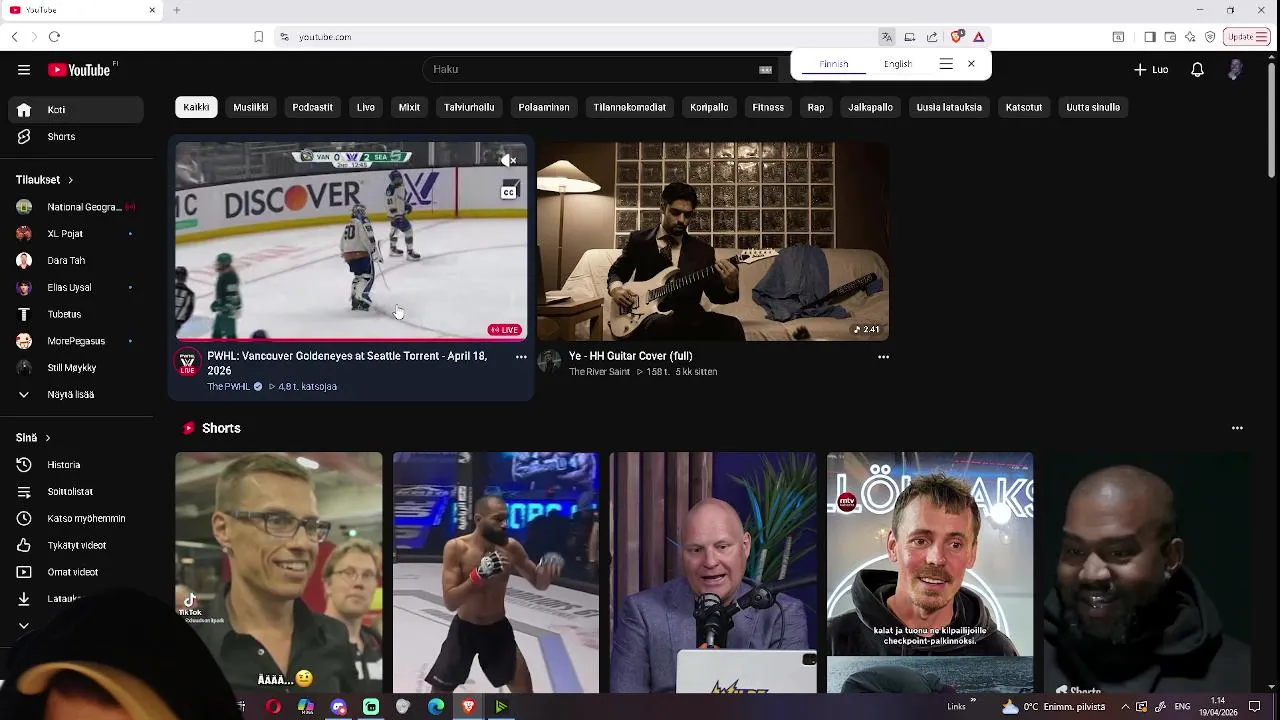Open Soittolistat in sidebar
1280x720 pixels.
(x=76, y=492)
